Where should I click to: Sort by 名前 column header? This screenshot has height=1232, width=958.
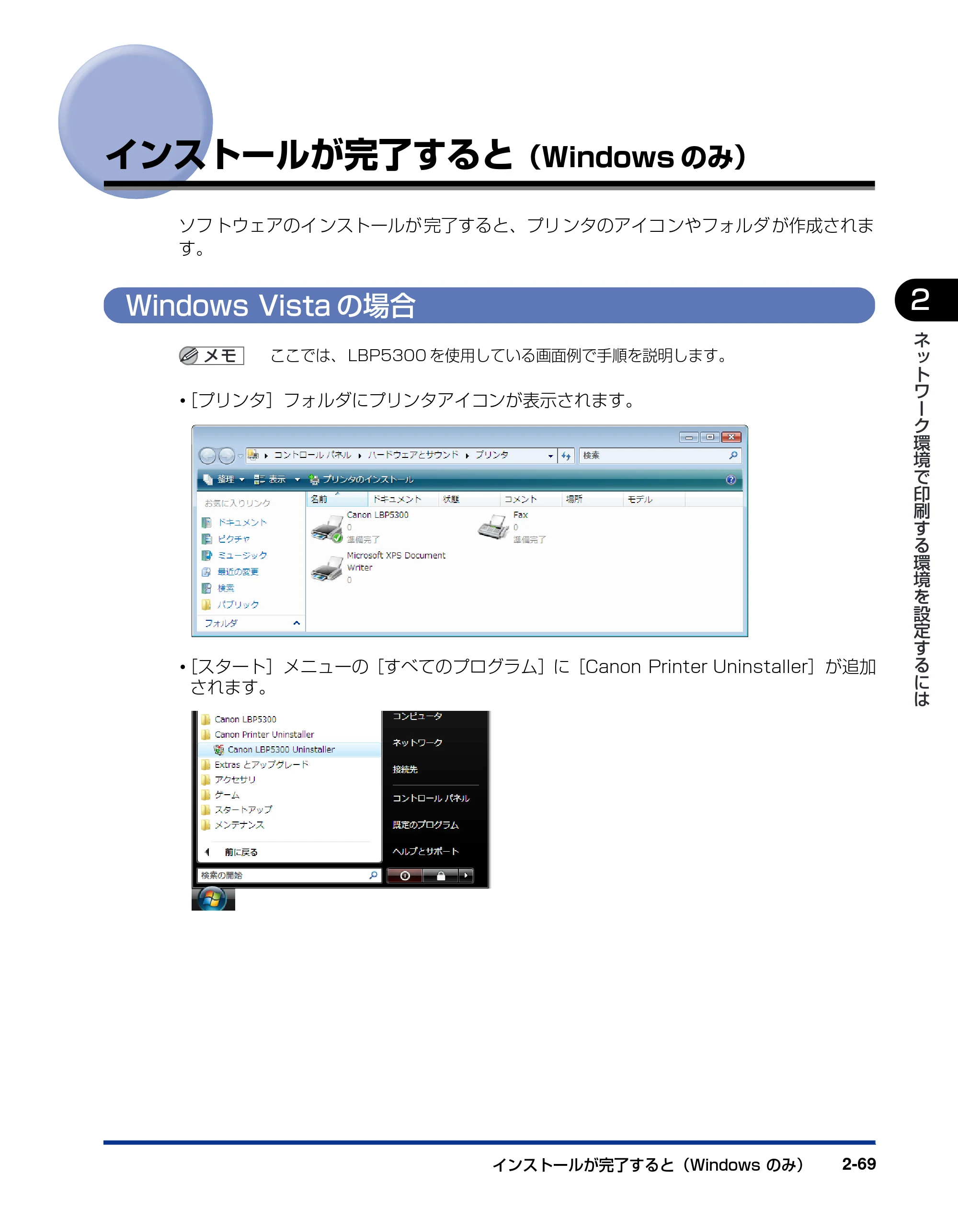(337, 499)
